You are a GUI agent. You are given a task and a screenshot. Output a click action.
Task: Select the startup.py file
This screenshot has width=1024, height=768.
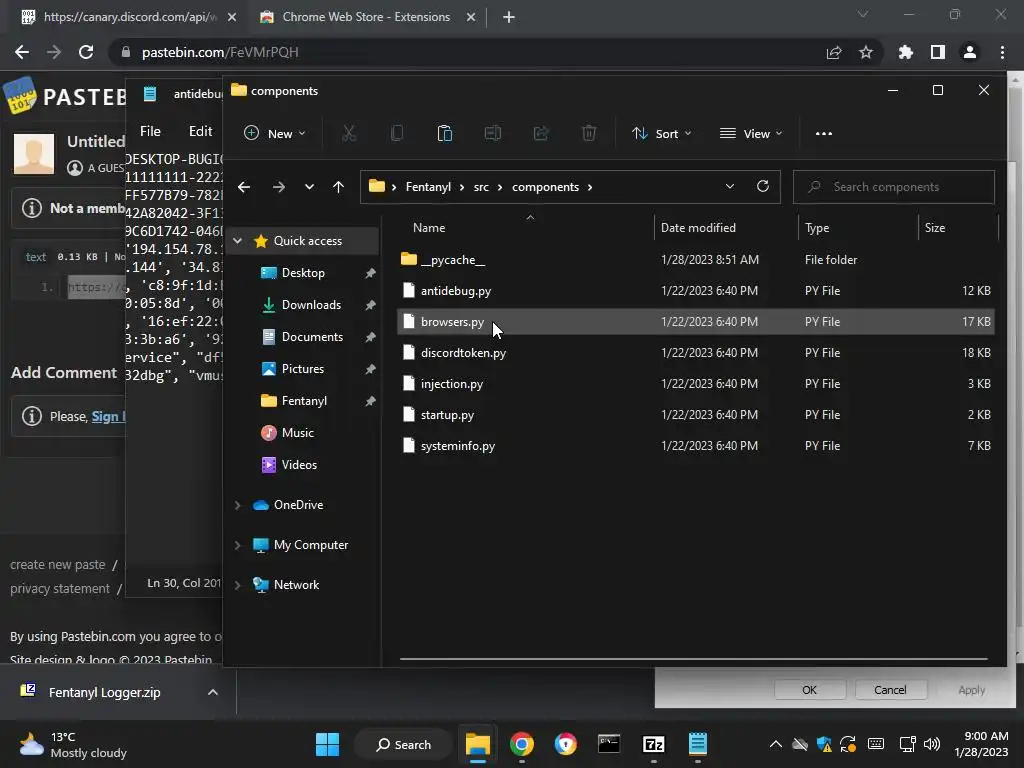pos(696,415)
